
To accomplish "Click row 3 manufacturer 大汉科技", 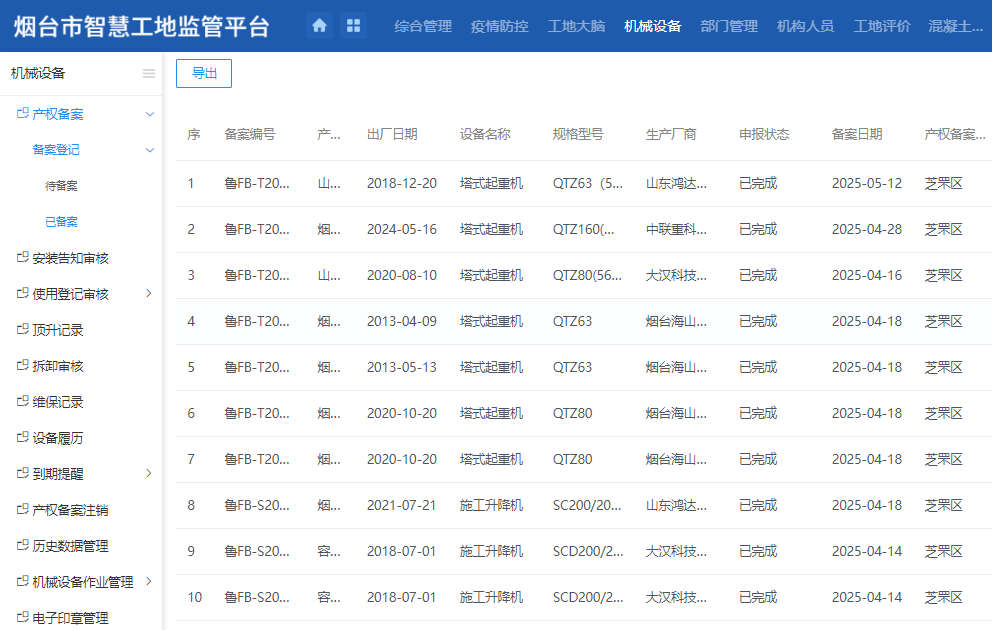I will (x=676, y=276).
